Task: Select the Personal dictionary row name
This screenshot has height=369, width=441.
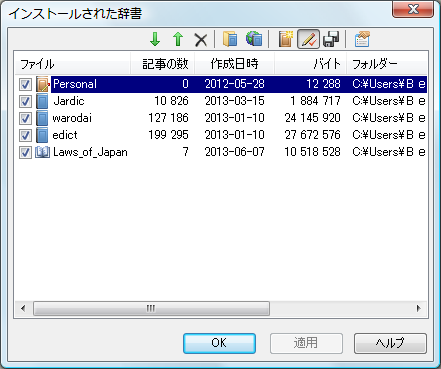Action: coord(75,84)
